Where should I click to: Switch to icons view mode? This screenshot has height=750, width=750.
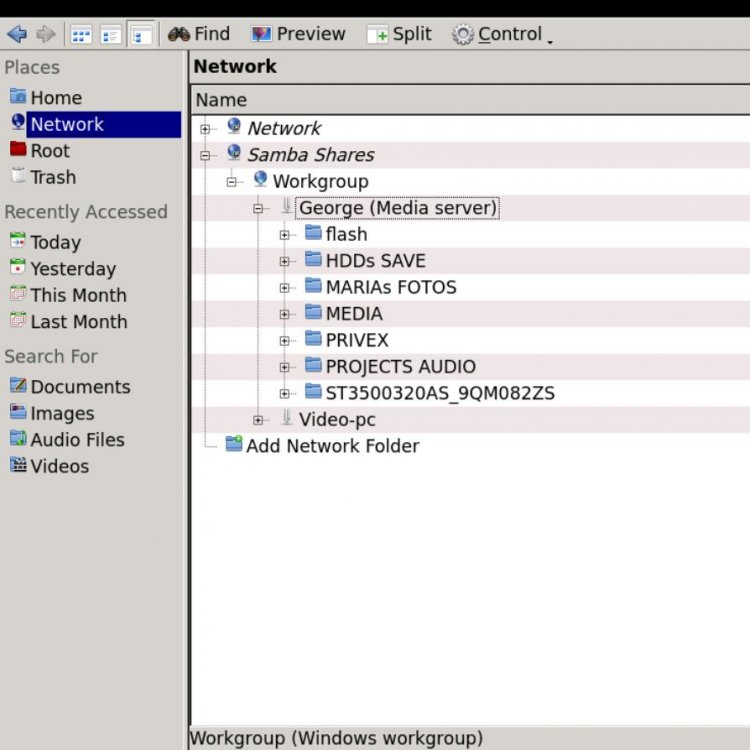81,35
